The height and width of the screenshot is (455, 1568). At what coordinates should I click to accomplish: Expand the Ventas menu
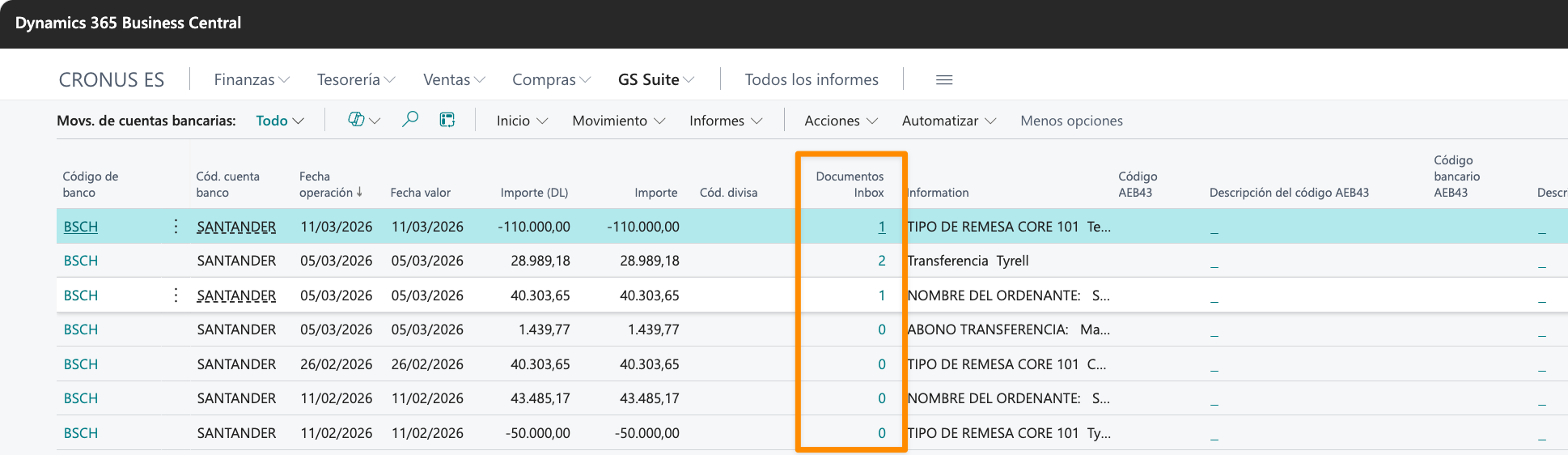point(454,79)
